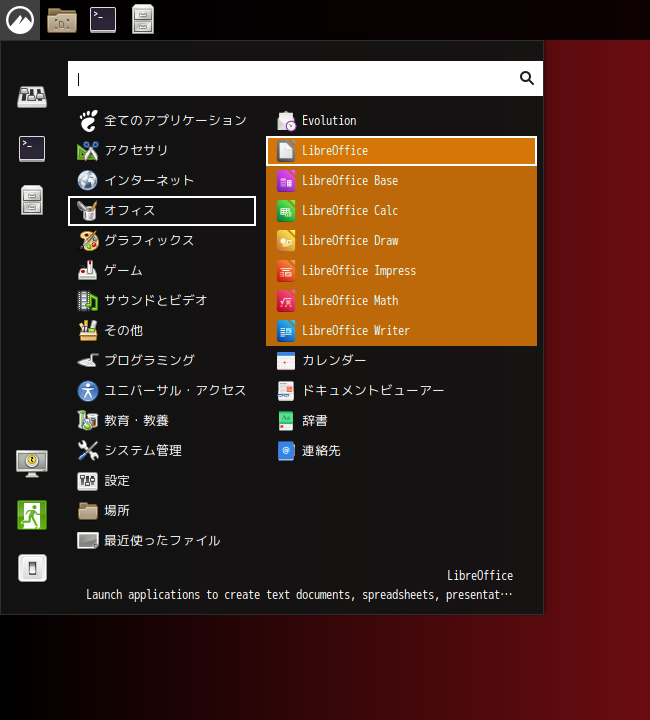Image resolution: width=650 pixels, height=720 pixels.
Task: Select グラフィックス category
Action: pos(162,241)
